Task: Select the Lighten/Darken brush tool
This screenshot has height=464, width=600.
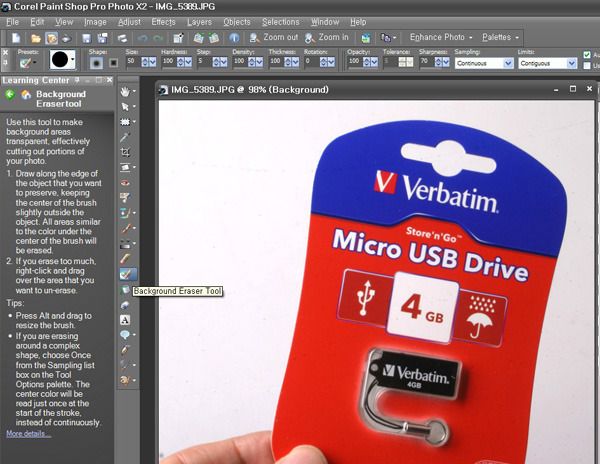Action: click(125, 243)
